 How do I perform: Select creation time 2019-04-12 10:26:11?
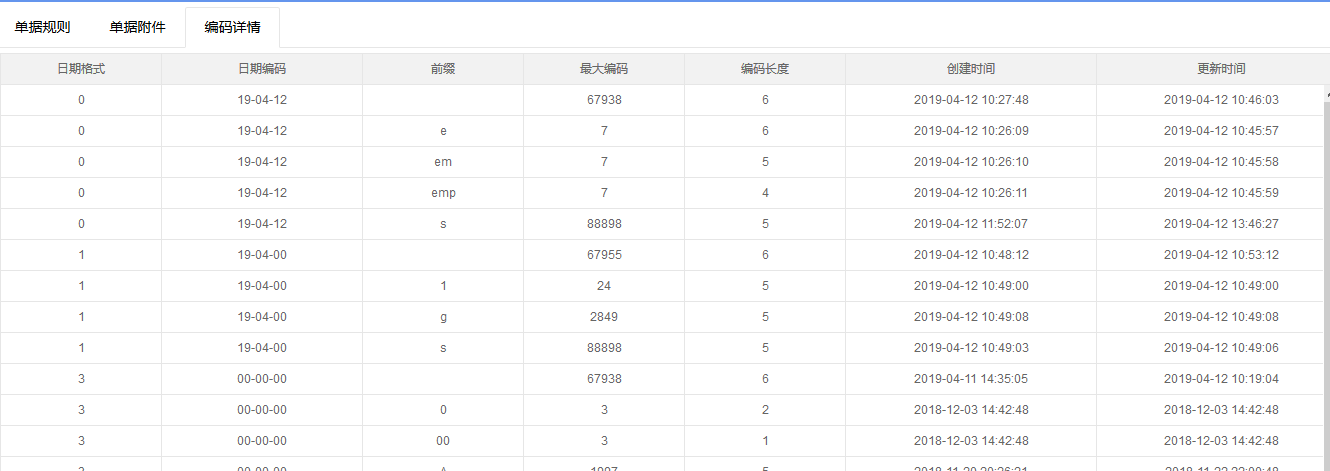(x=971, y=193)
